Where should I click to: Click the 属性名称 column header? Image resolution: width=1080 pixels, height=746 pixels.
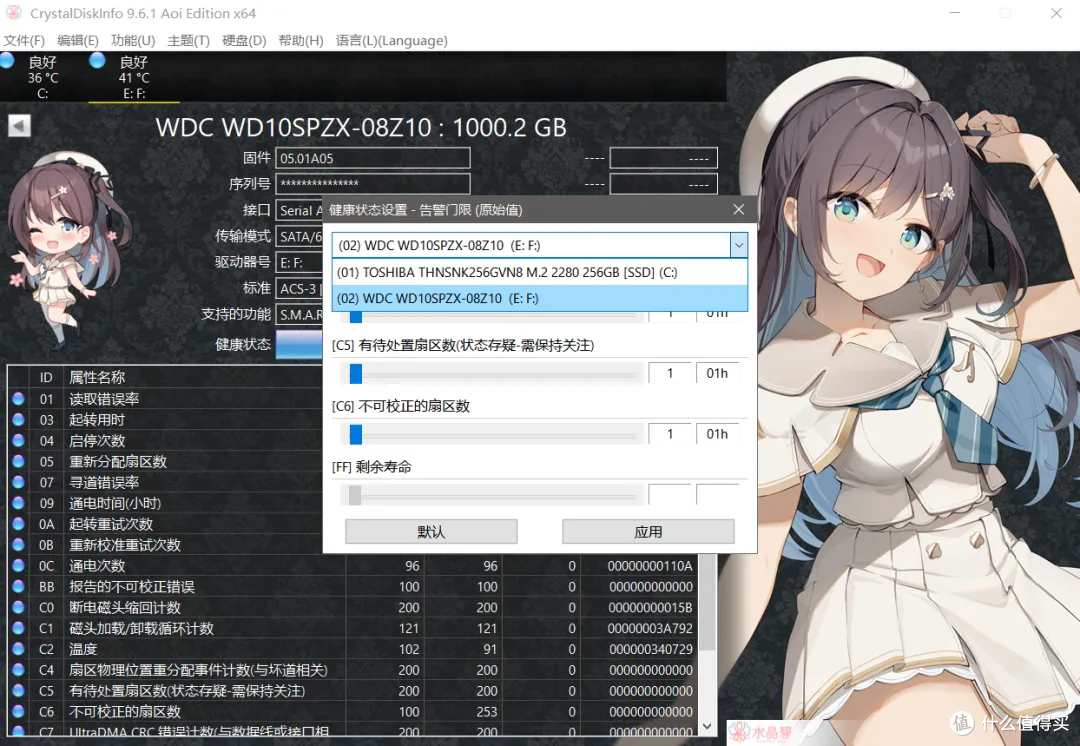pyautogui.click(x=97, y=377)
